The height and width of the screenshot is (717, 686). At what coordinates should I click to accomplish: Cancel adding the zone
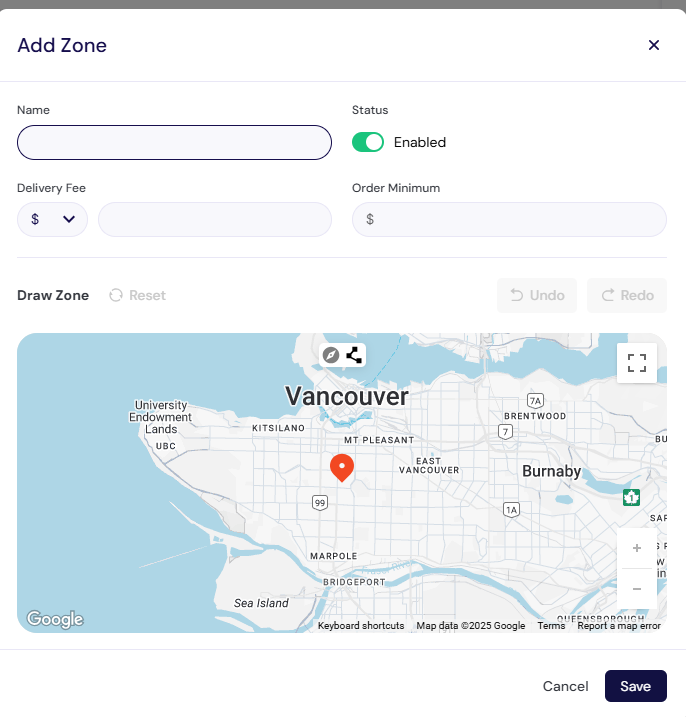[565, 686]
